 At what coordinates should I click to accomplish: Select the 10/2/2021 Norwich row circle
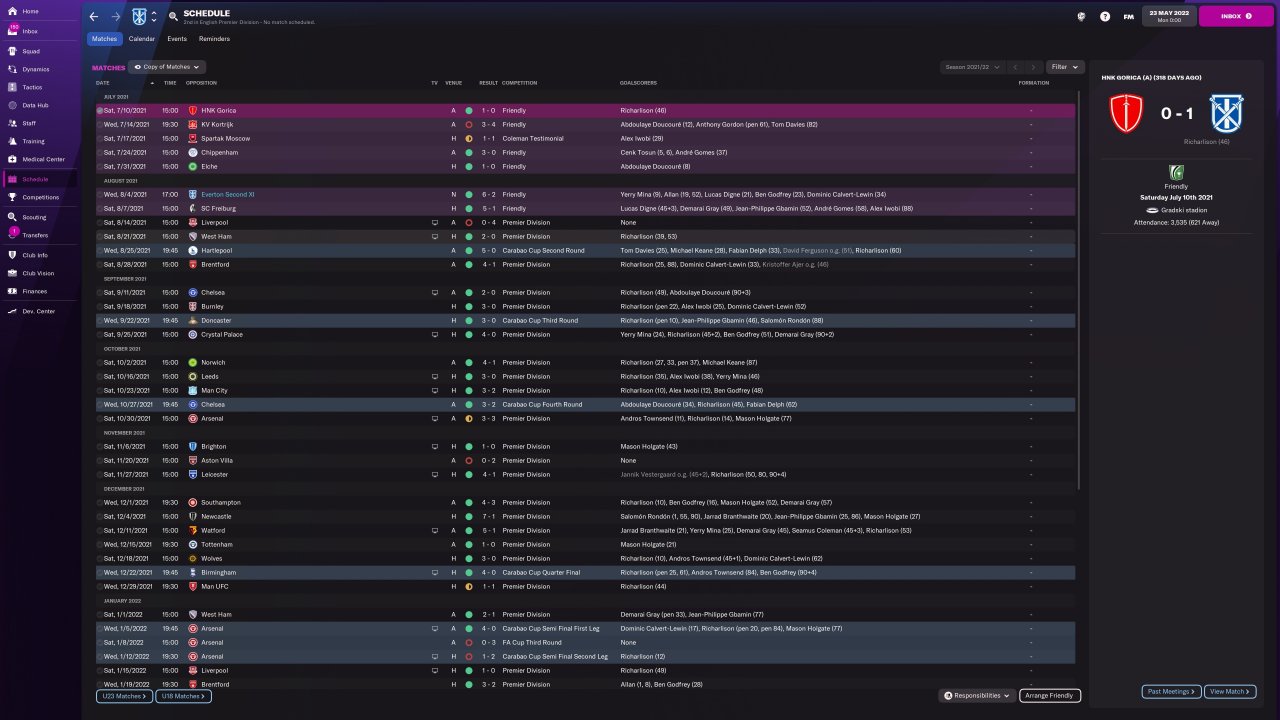(x=100, y=362)
